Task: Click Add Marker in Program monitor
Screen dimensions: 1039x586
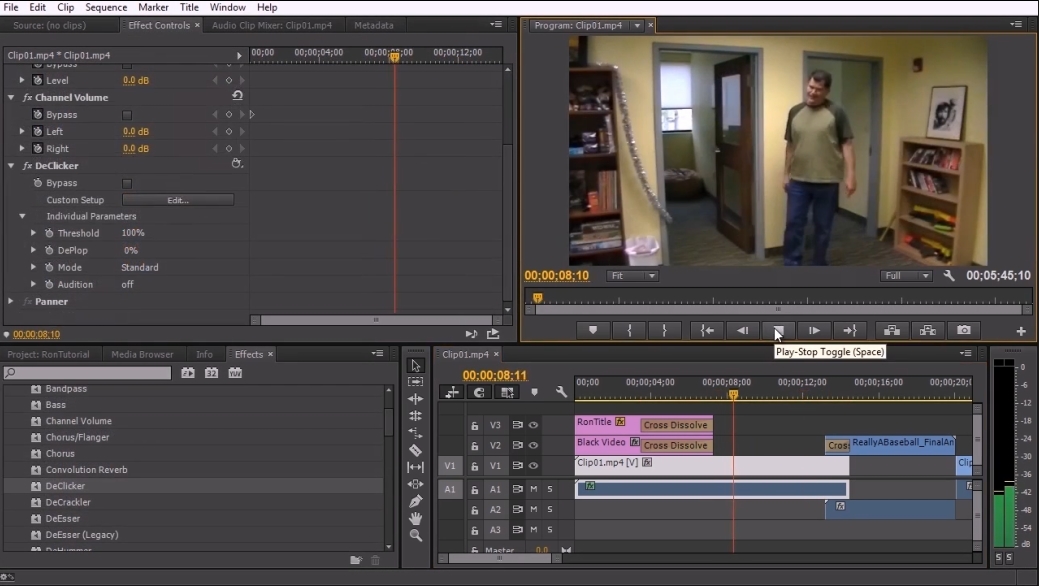Action: tap(593, 330)
